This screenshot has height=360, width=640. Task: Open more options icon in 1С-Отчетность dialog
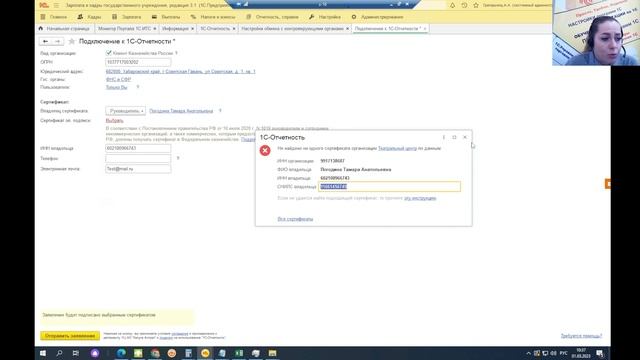click(x=444, y=137)
